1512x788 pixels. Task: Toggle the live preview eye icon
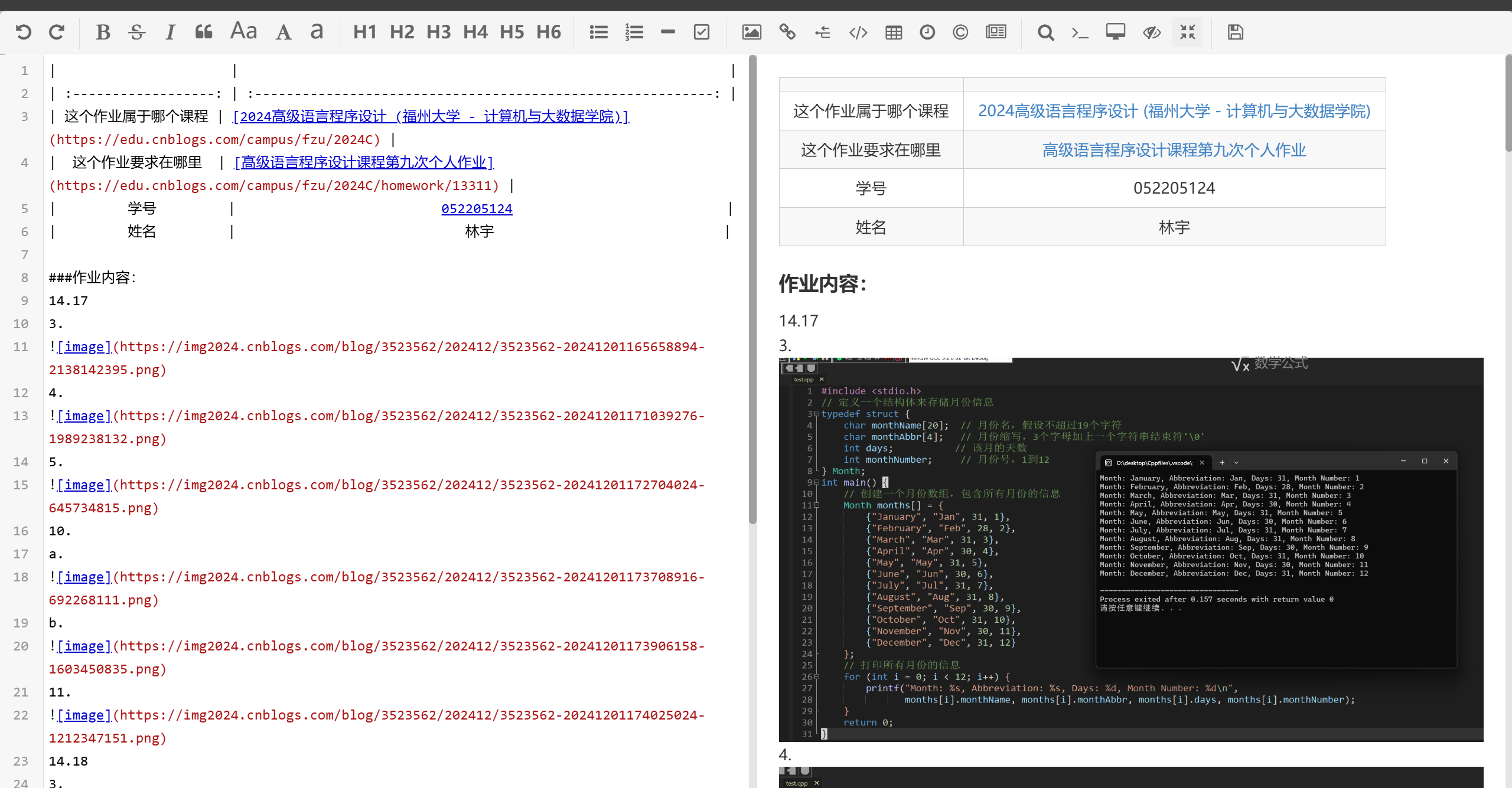pos(1152,32)
